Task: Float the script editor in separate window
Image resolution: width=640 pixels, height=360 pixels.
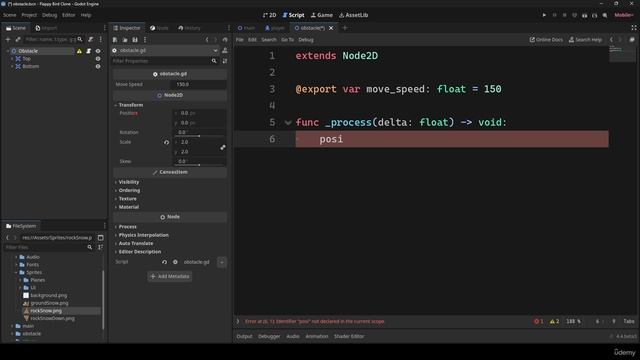Action: coord(632,40)
